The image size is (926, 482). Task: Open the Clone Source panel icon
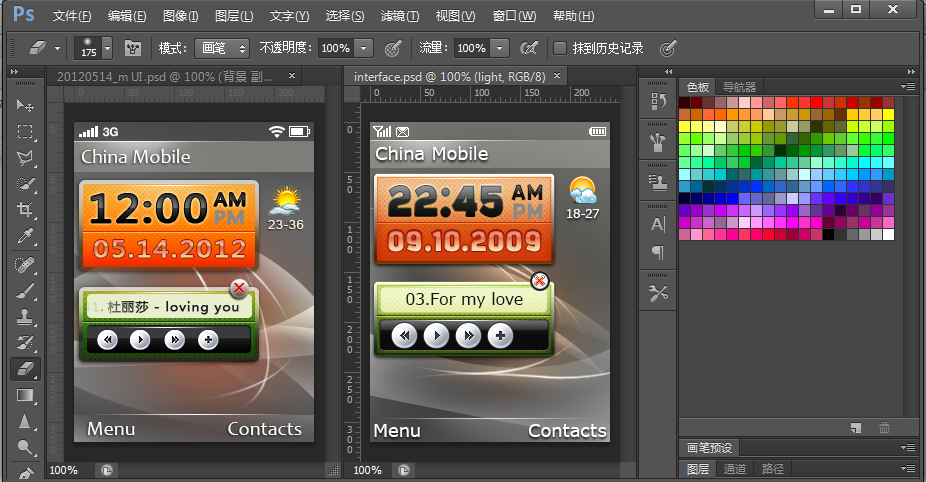click(x=658, y=184)
